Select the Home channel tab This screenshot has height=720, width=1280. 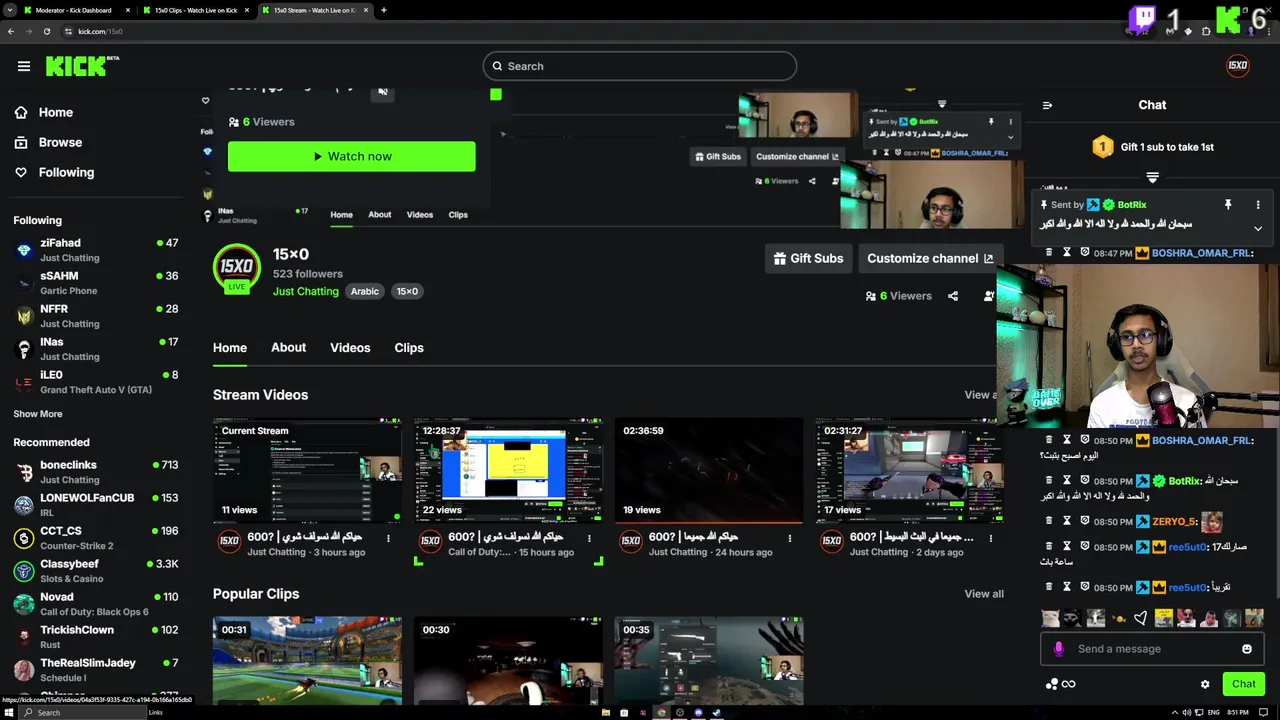(x=230, y=348)
